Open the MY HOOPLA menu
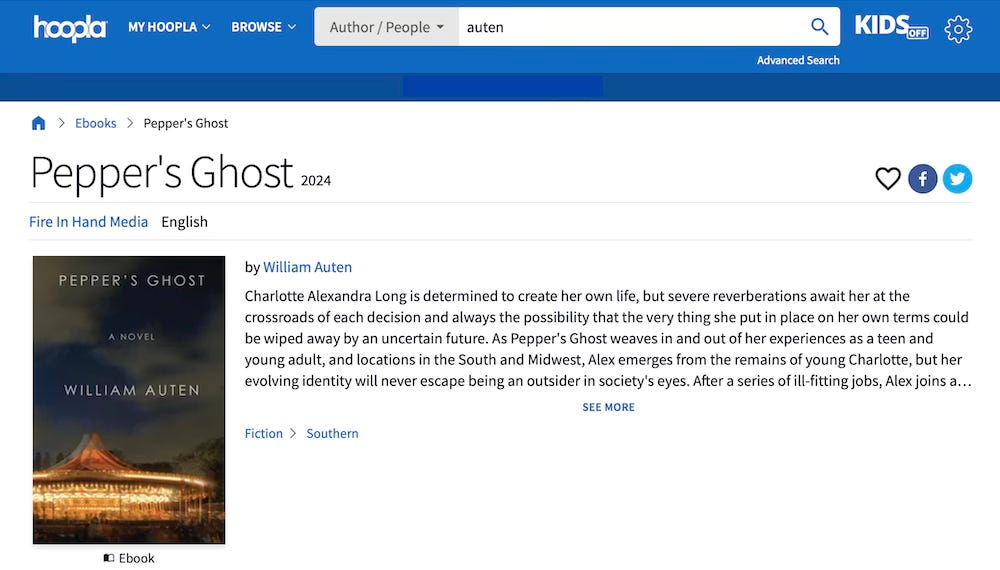 pos(169,27)
